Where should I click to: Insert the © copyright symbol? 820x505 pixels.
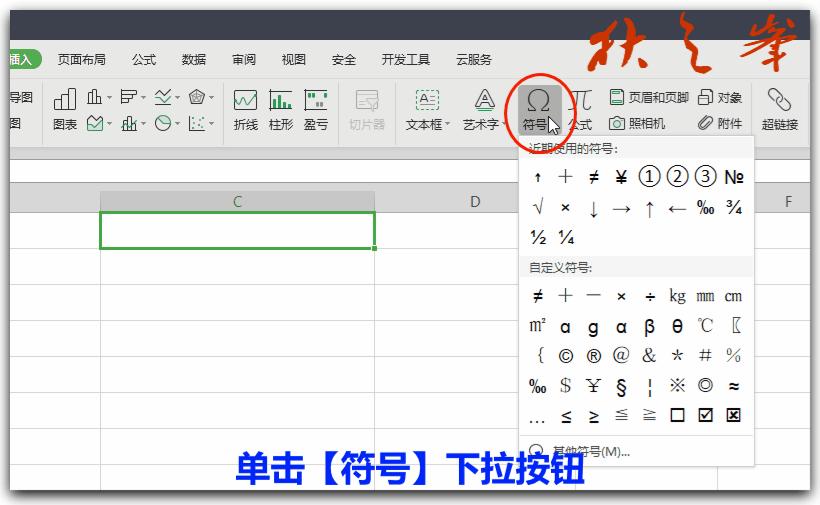[x=565, y=356]
